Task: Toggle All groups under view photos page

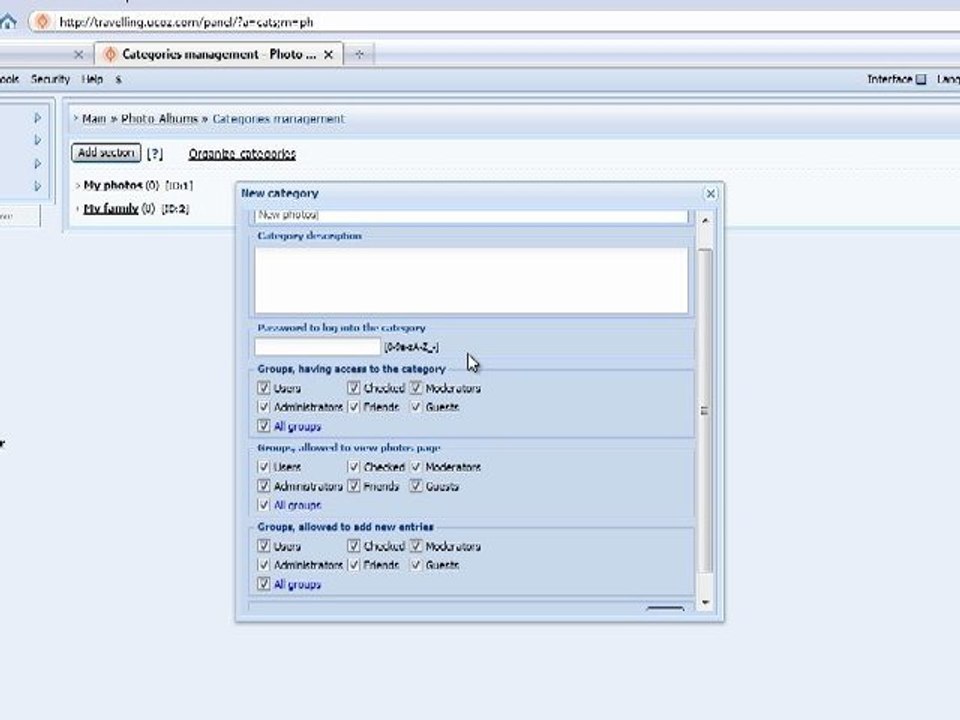Action: coord(263,504)
